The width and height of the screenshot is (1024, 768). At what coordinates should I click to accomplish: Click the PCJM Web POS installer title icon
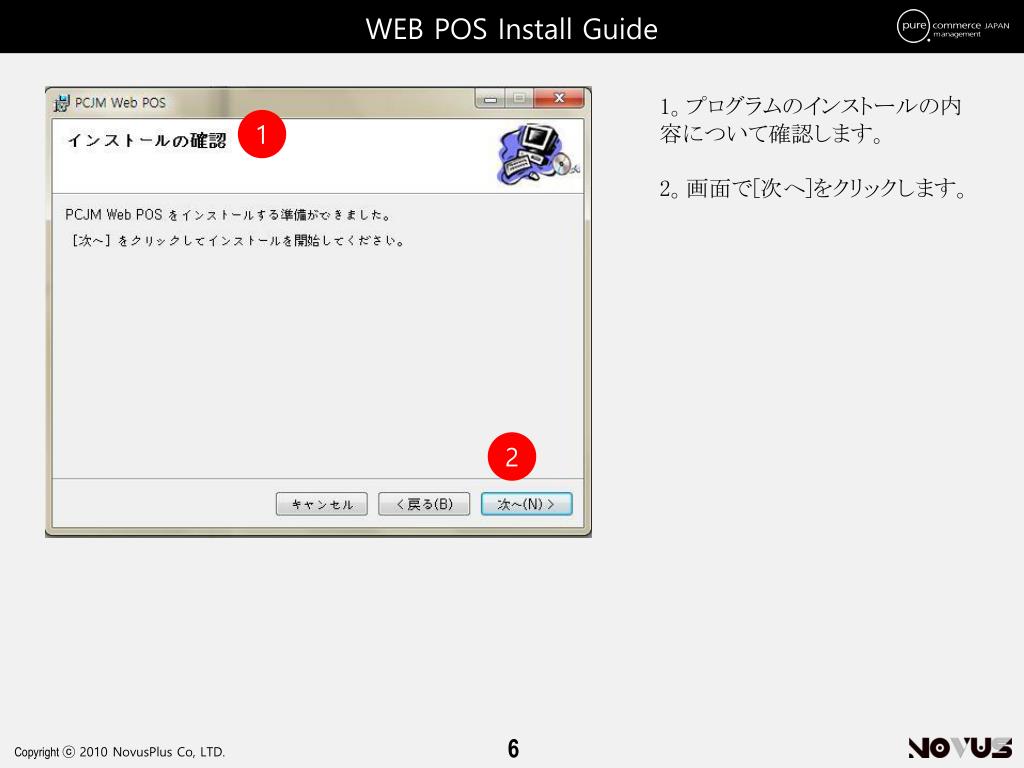point(61,103)
